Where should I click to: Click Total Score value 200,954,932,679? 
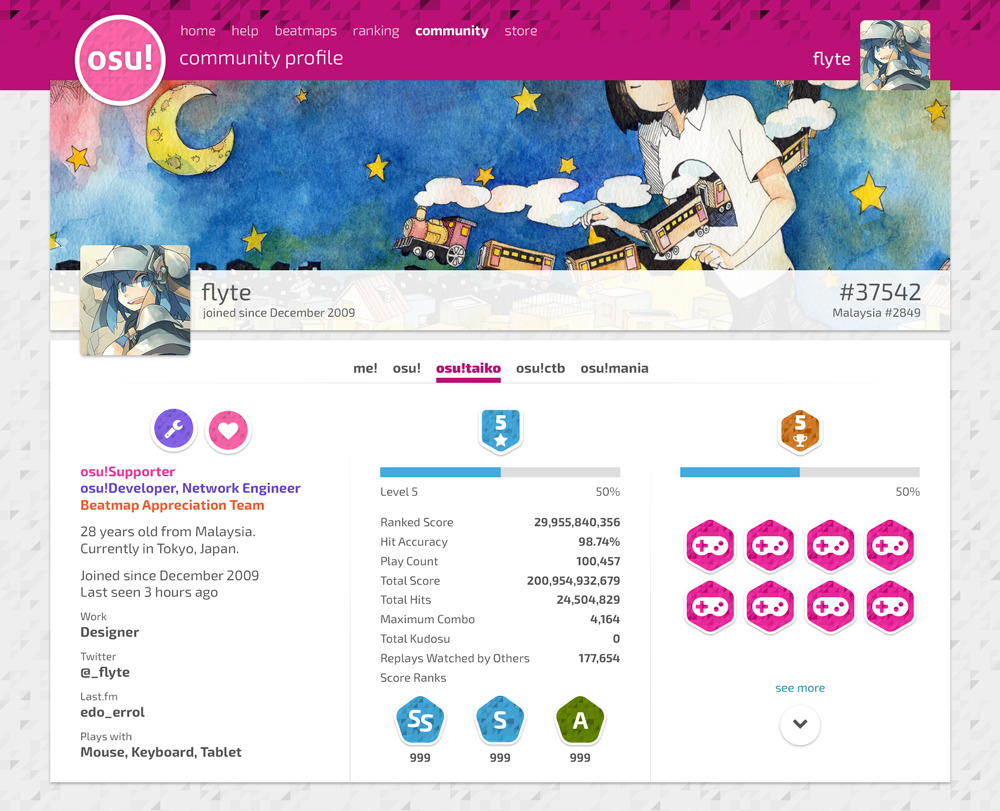(x=573, y=581)
